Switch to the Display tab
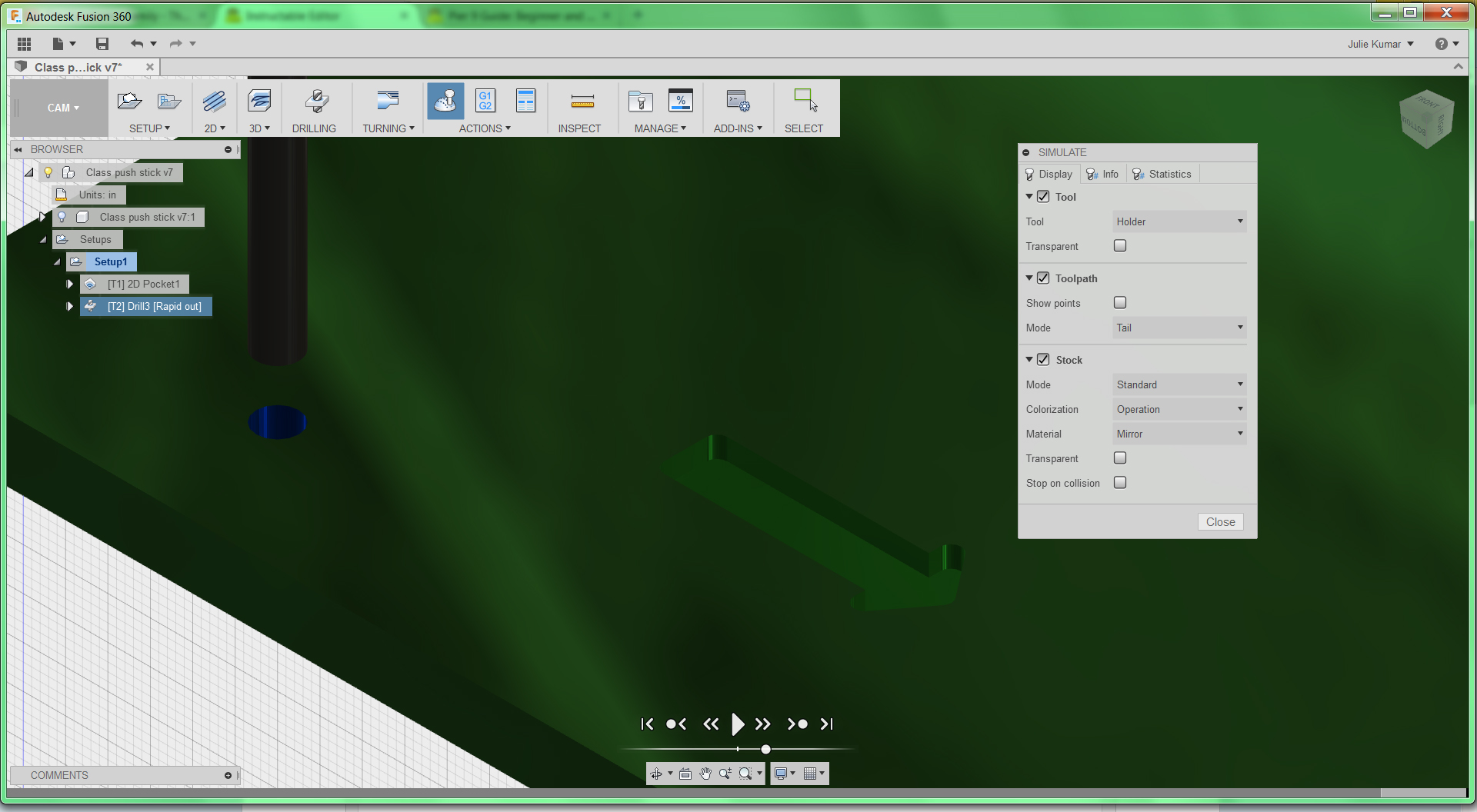Image resolution: width=1477 pixels, height=812 pixels. [1049, 175]
